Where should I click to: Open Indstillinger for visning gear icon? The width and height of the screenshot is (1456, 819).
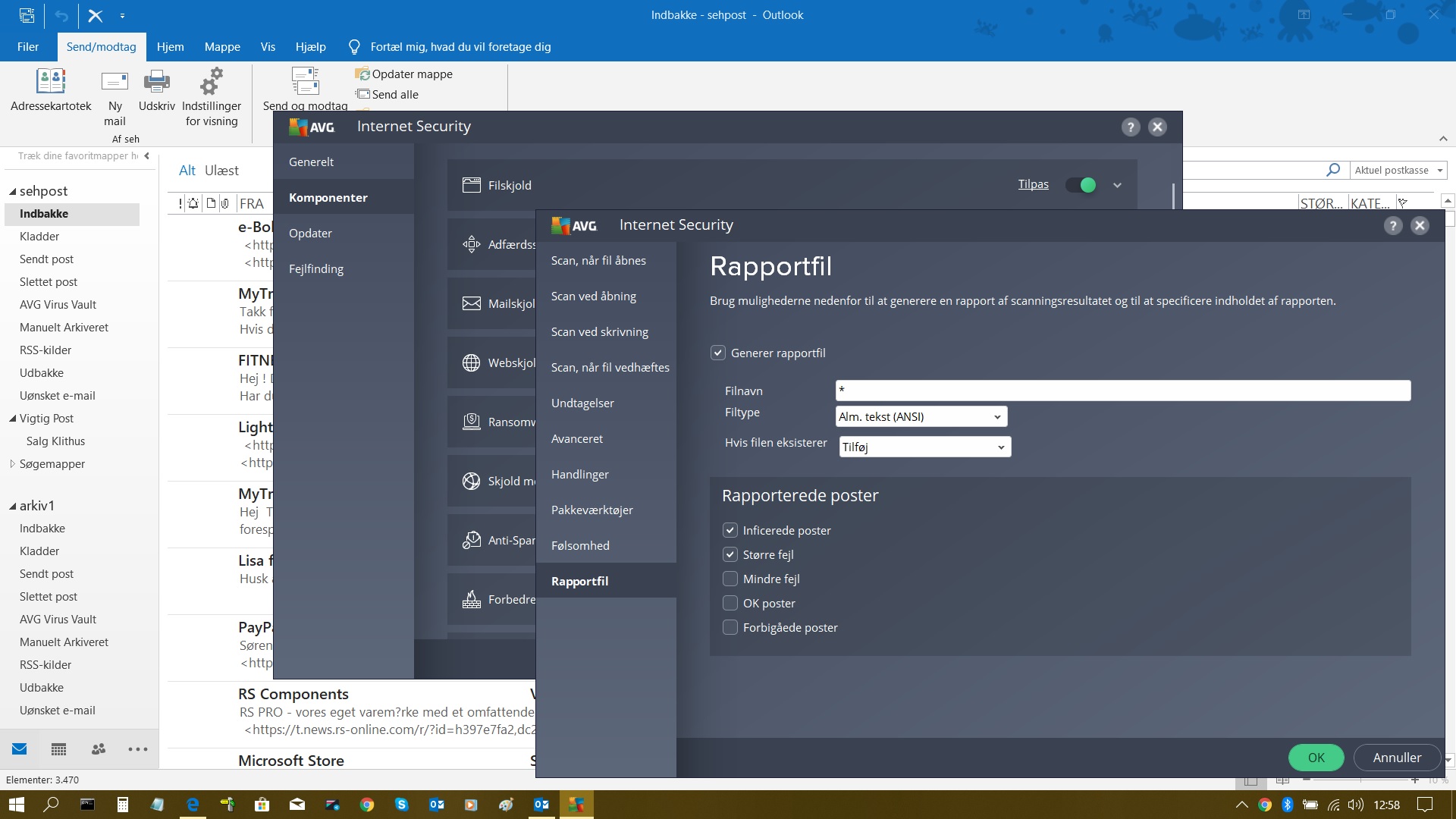tap(212, 81)
